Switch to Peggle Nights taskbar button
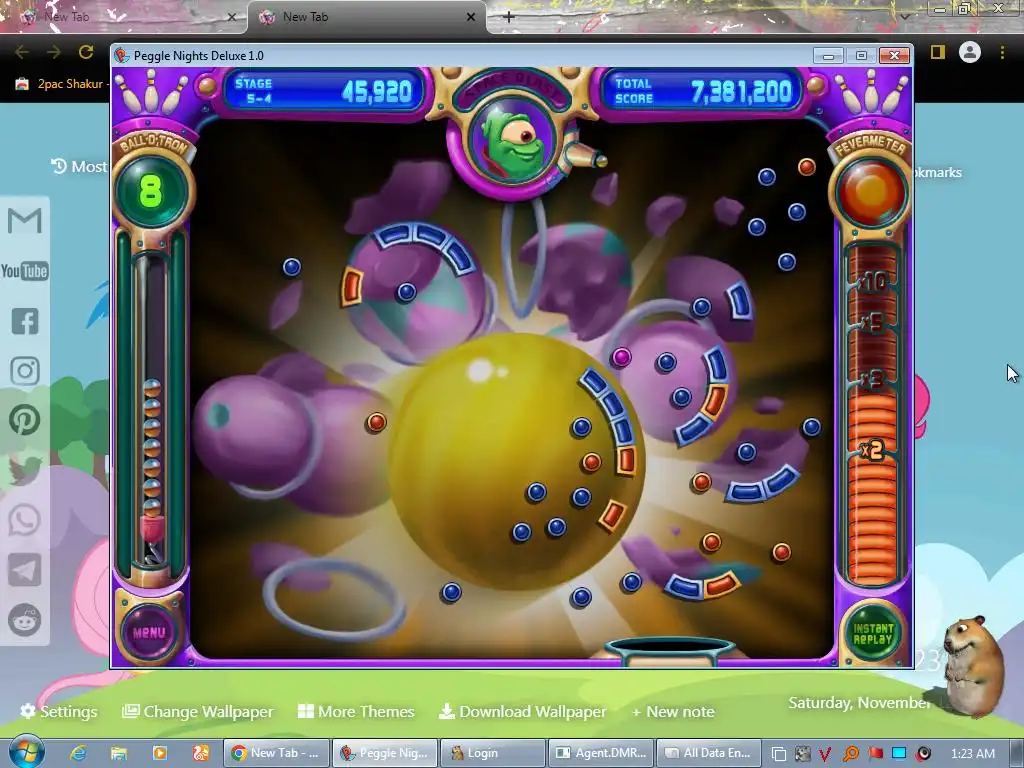1024x768 pixels. tap(385, 753)
